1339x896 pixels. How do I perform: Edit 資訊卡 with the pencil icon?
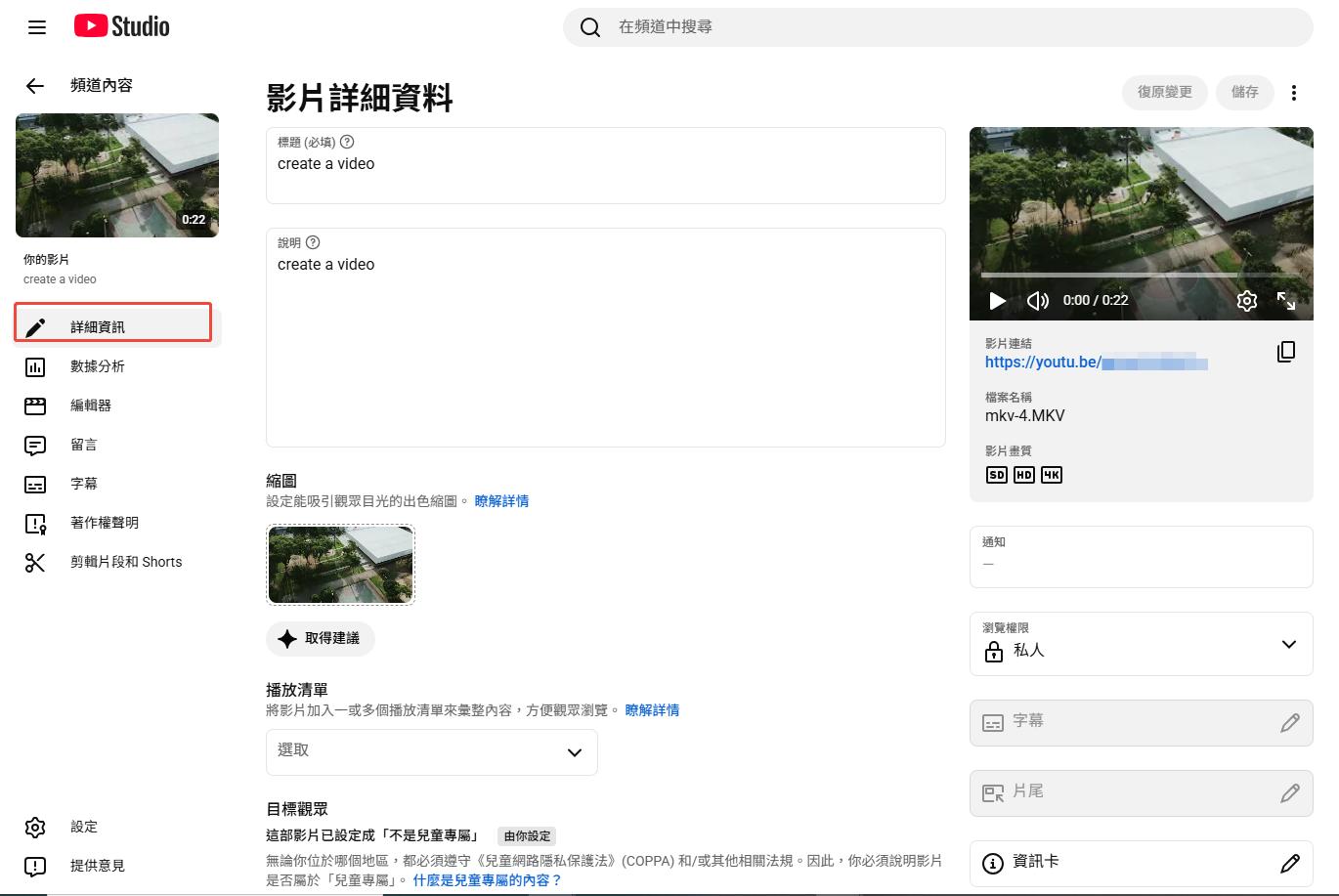pyautogui.click(x=1290, y=864)
